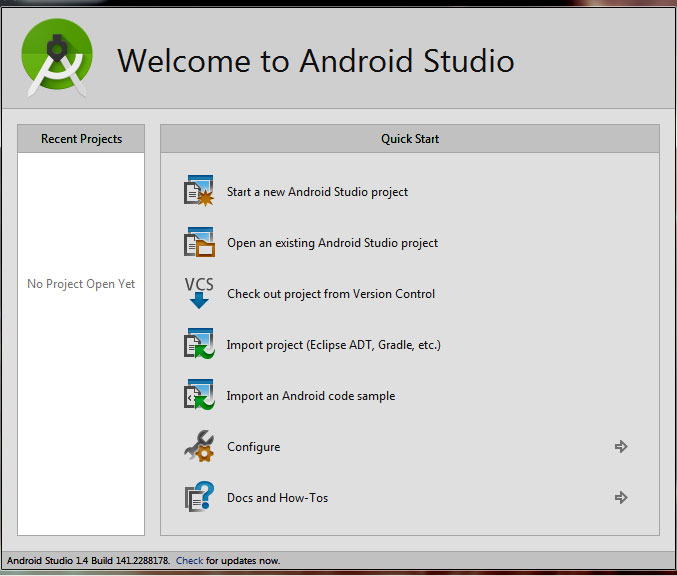677x576 pixels.
Task: Select Import project (Eclipse ADT, Gradle, etc.)
Action: tap(333, 345)
